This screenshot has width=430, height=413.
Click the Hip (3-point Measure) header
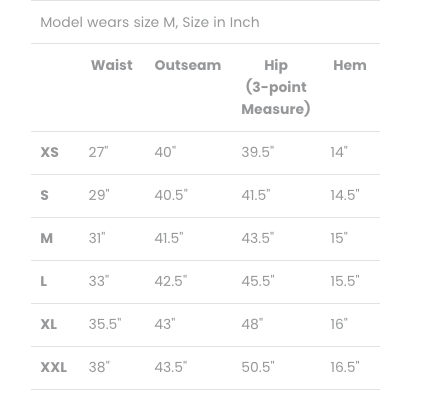point(276,87)
